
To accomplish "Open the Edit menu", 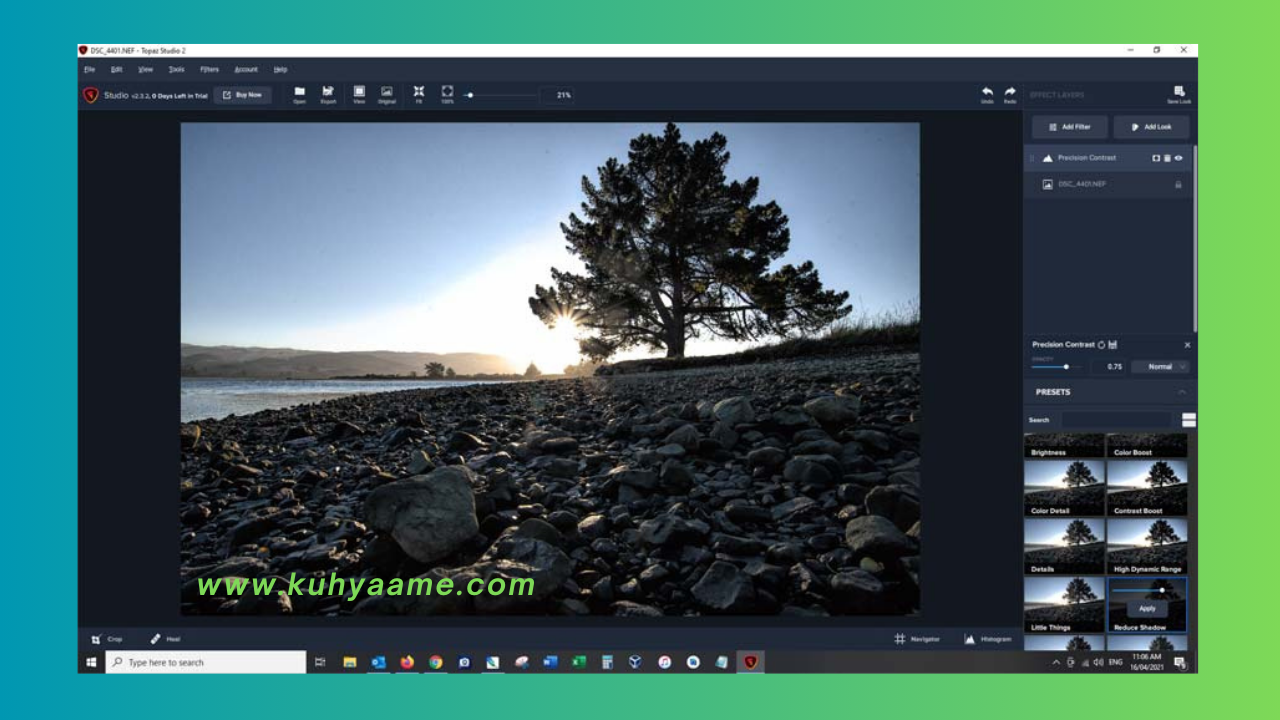I will click(x=117, y=70).
